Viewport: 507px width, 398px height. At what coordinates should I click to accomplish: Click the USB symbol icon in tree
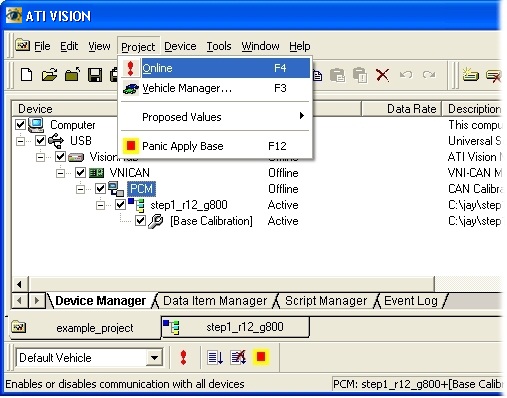tap(56, 141)
